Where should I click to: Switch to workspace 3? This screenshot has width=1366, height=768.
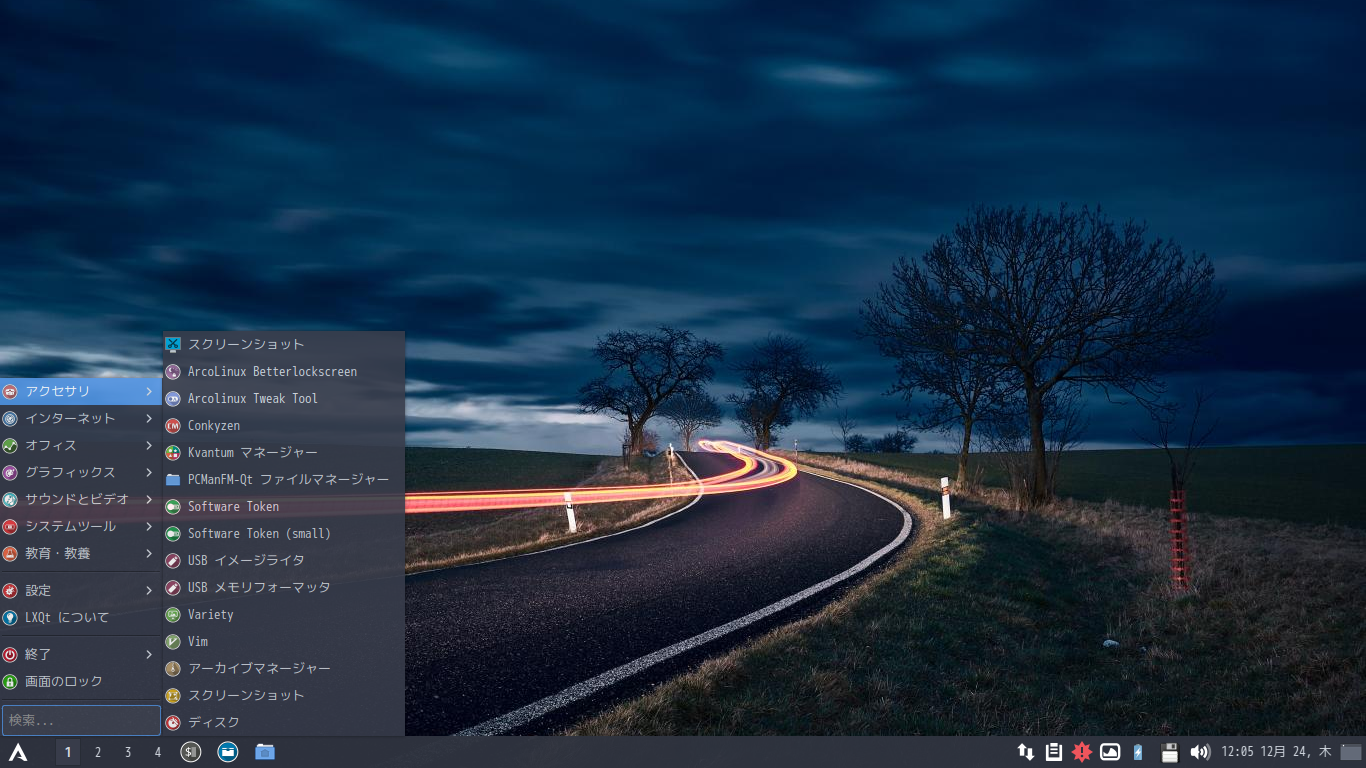pyautogui.click(x=127, y=752)
